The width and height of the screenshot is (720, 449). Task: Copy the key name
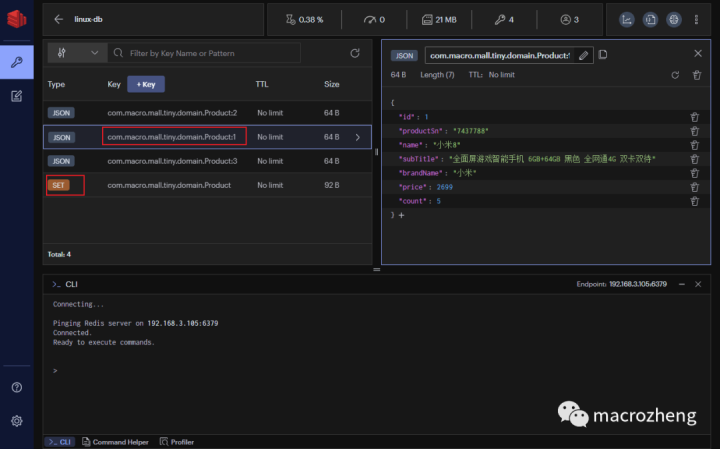(603, 55)
